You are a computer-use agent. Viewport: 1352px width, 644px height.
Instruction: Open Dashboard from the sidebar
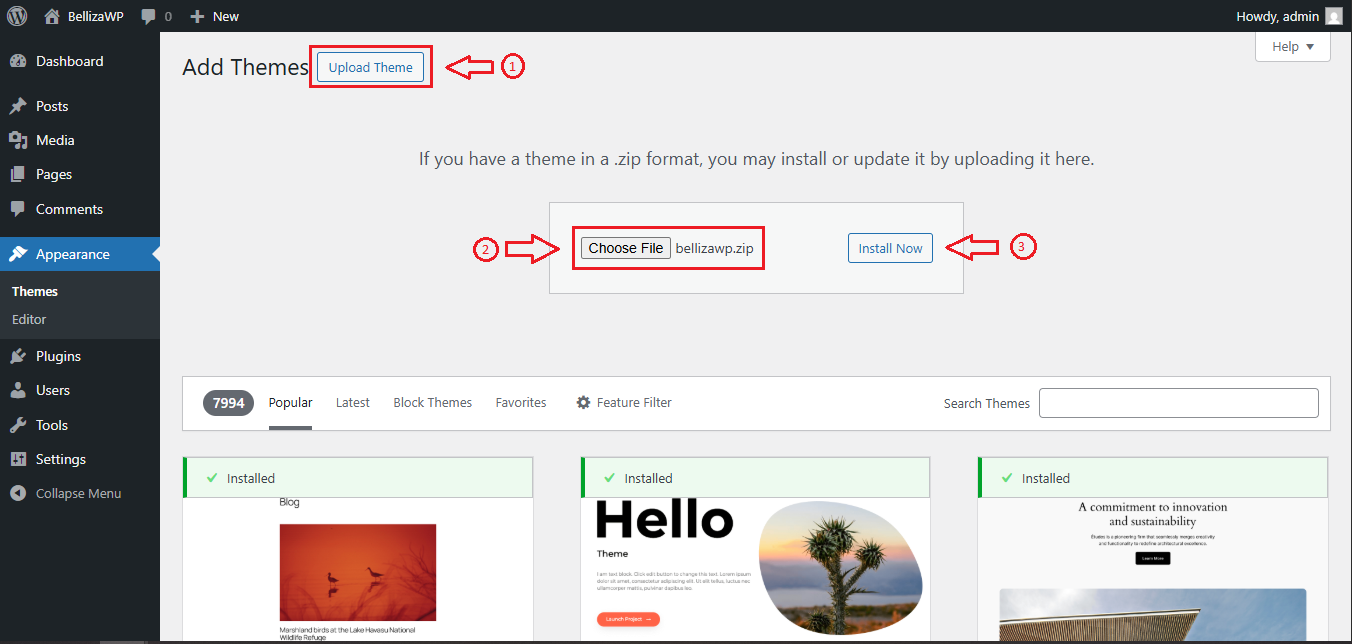click(69, 61)
